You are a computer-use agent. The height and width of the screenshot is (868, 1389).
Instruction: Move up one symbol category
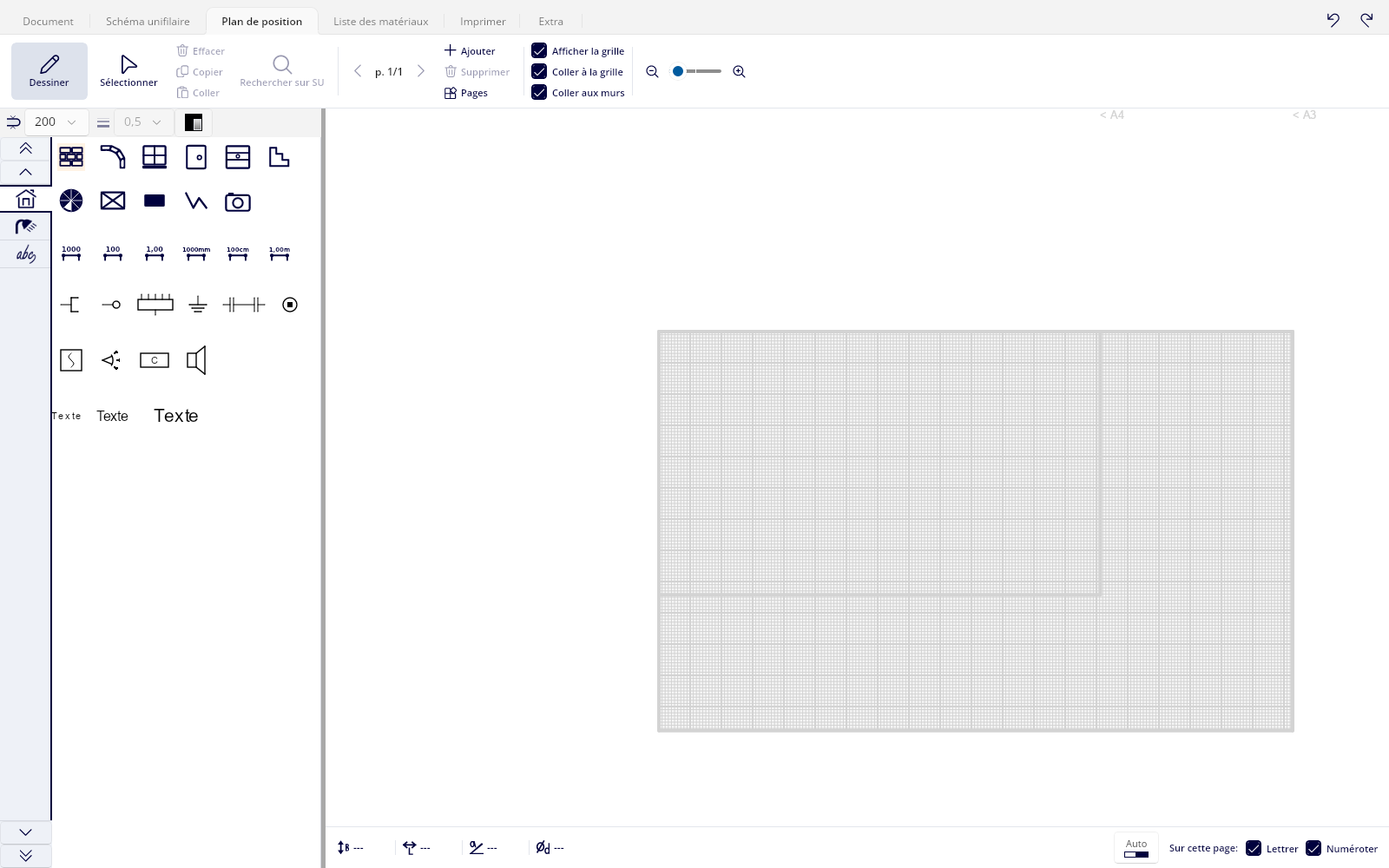(25, 172)
